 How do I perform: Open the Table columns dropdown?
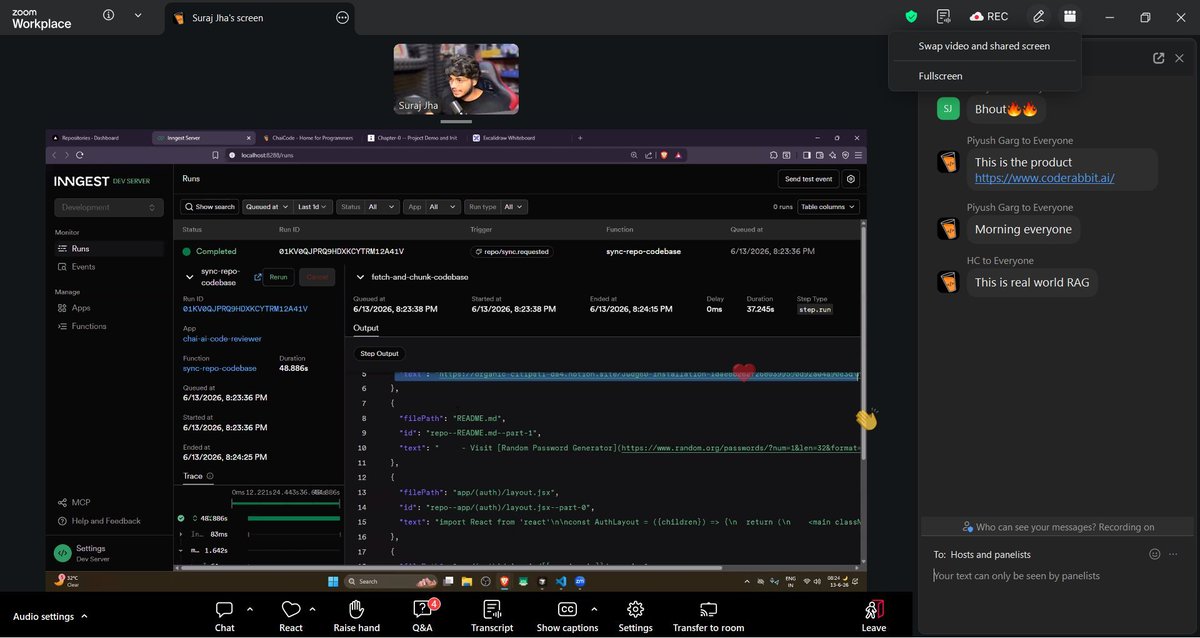tap(828, 207)
